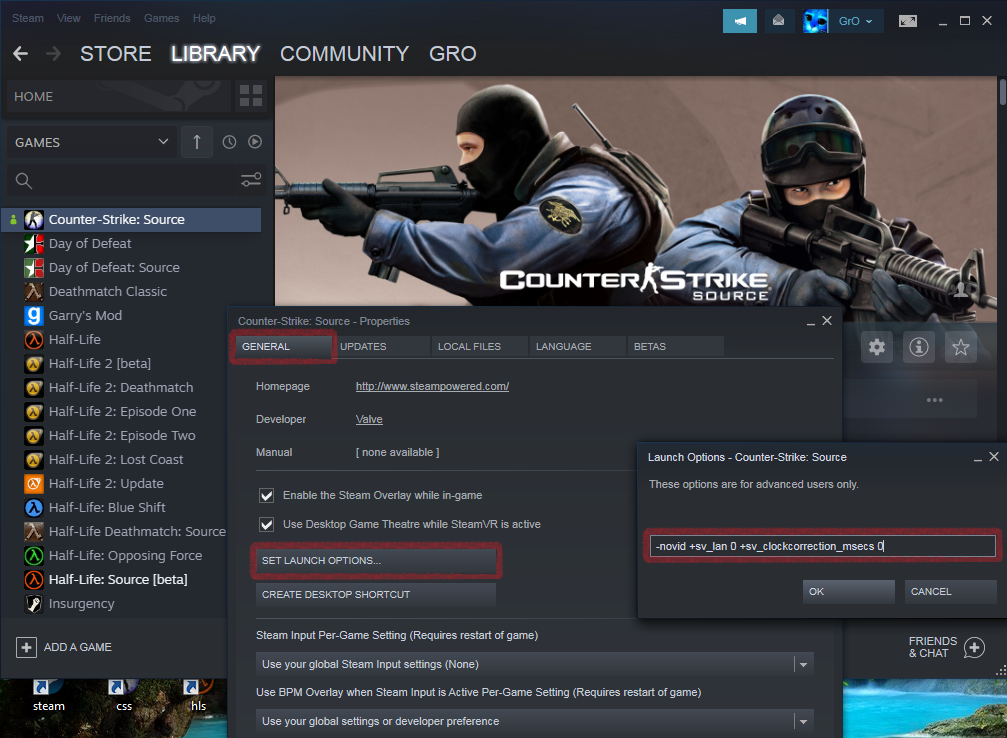Go to the COMMUNITY section

coord(344,54)
